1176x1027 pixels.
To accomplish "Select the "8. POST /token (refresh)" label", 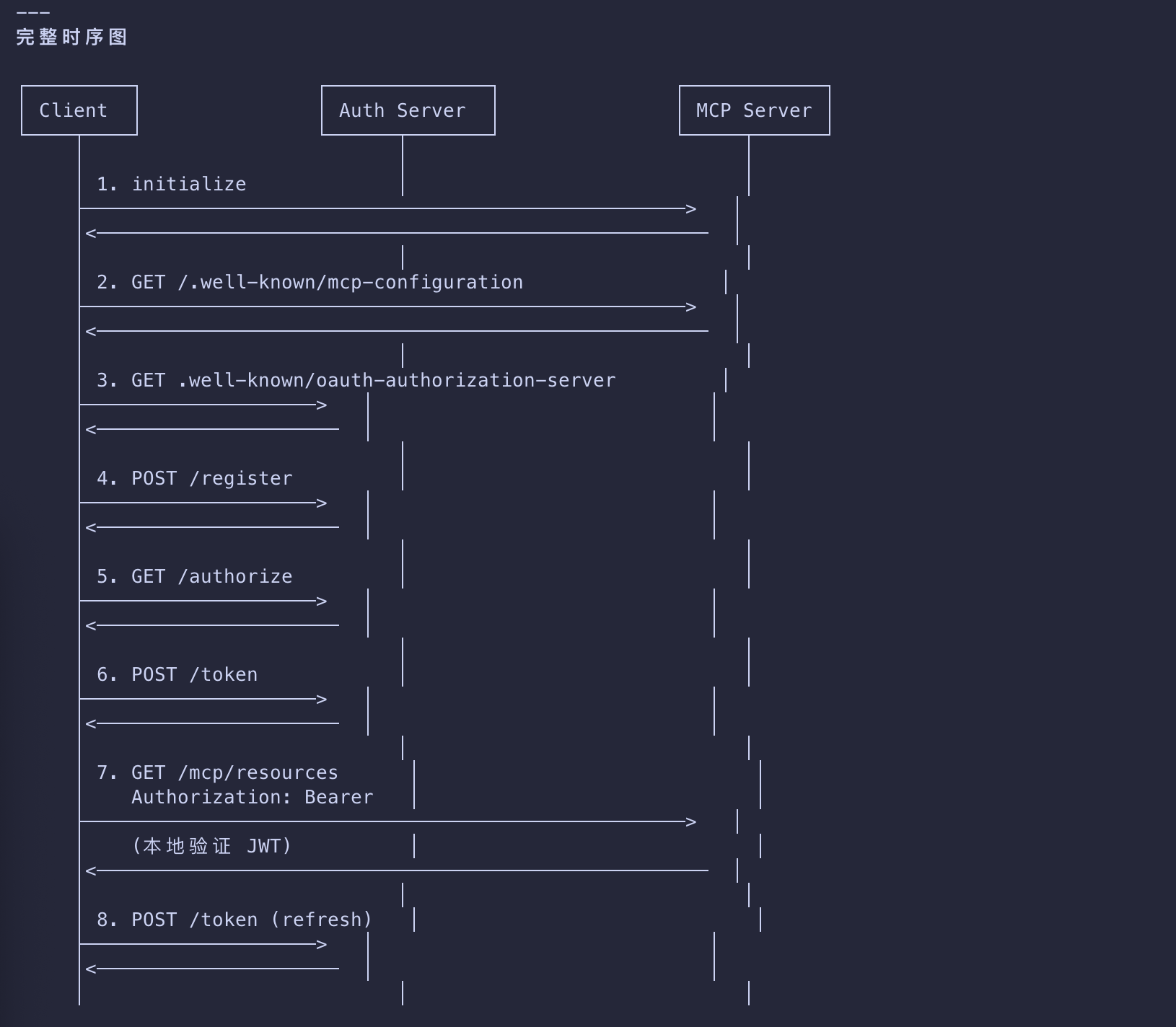I will pyautogui.click(x=235, y=920).
